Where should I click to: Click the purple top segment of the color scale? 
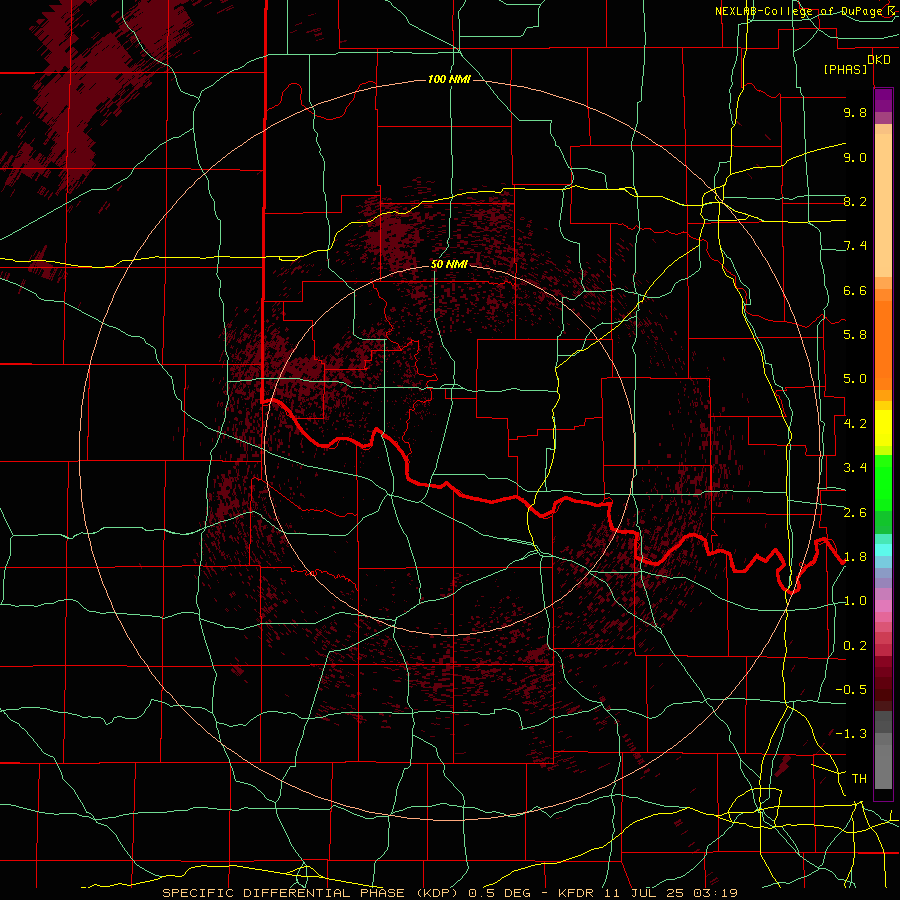tap(883, 100)
